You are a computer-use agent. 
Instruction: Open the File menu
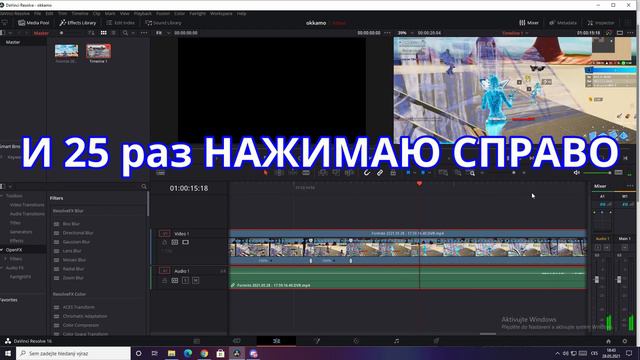pos(38,13)
